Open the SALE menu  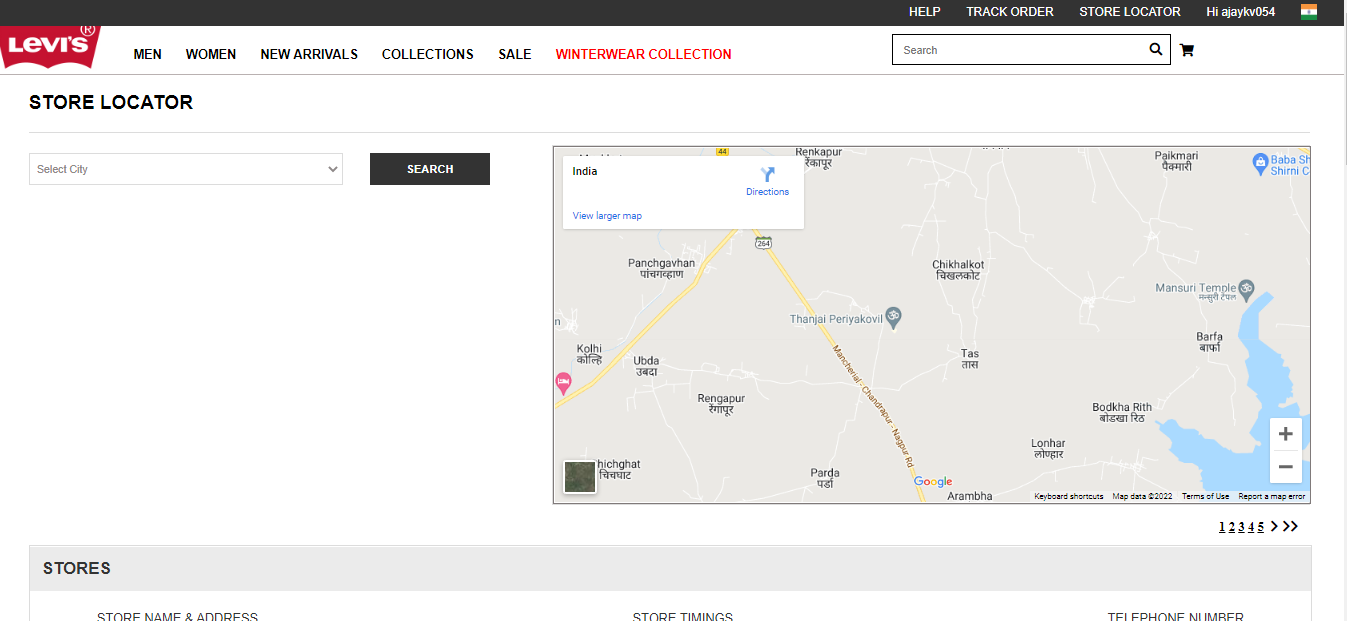515,54
